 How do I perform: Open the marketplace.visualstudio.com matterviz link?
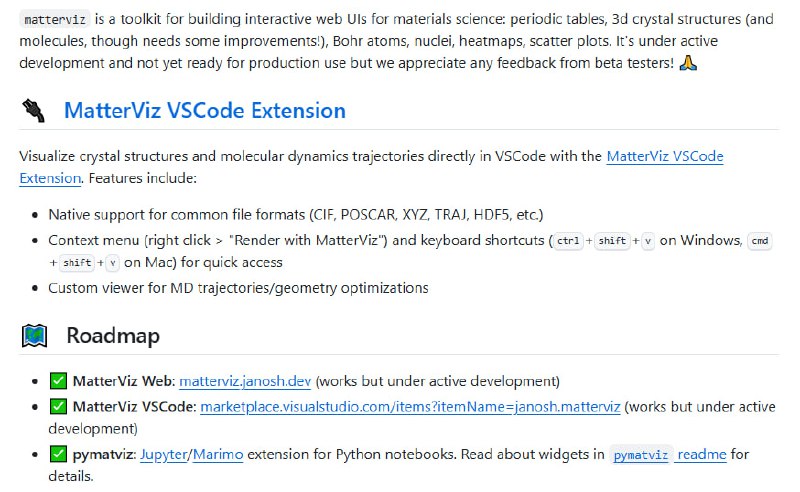point(410,407)
